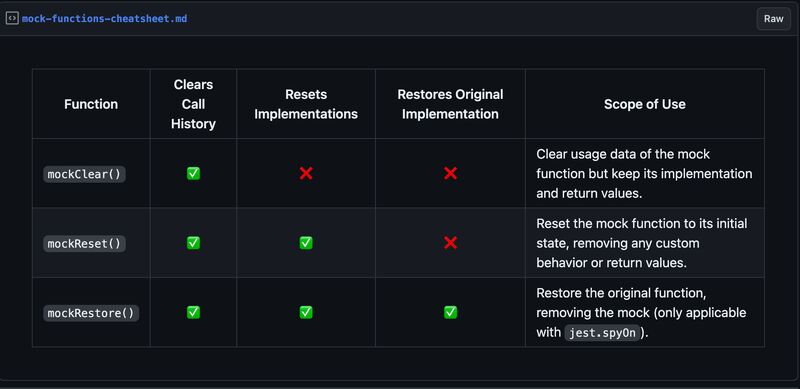Click the Resets Implementations column header

pyautogui.click(x=306, y=104)
